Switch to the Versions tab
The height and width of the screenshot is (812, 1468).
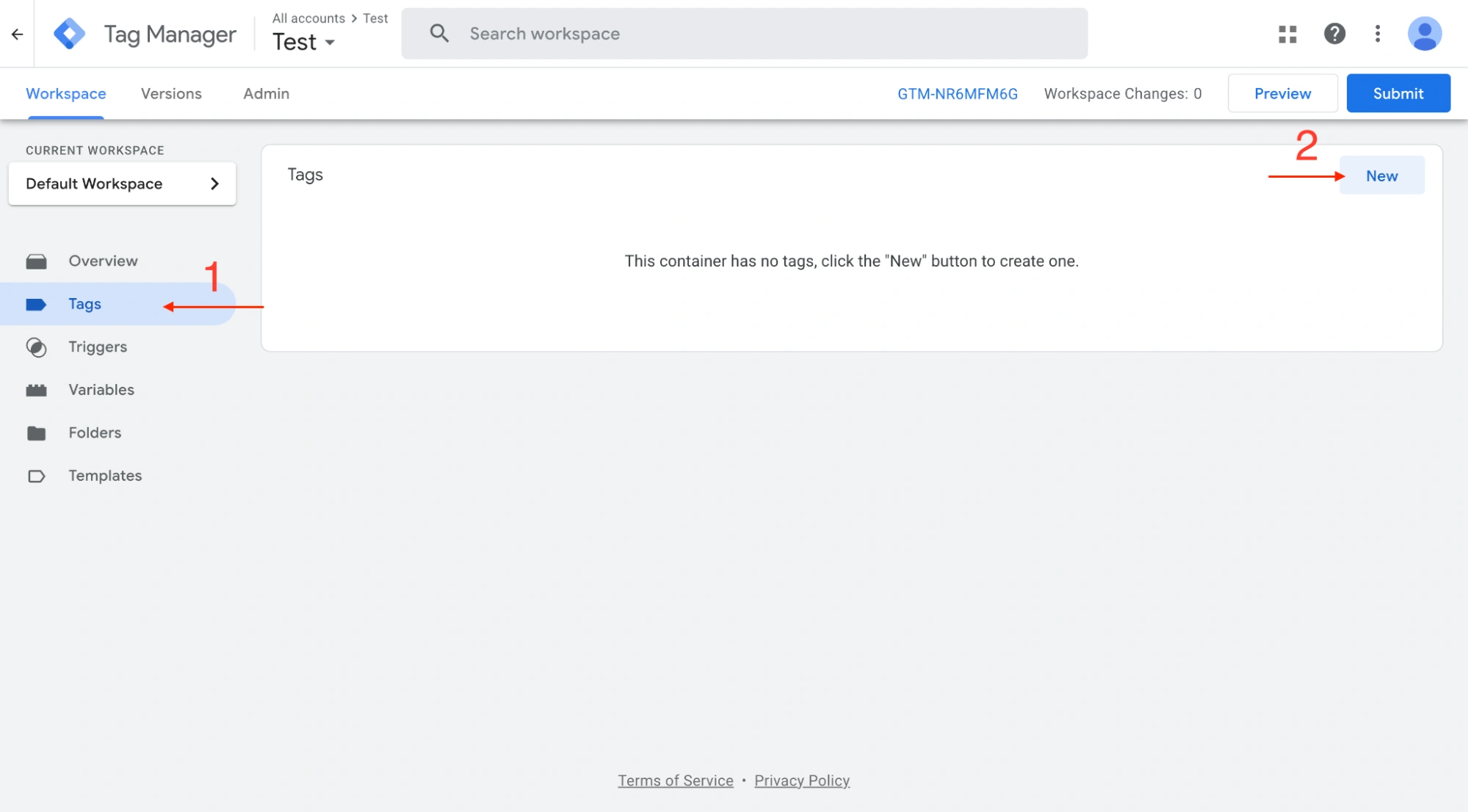[171, 94]
